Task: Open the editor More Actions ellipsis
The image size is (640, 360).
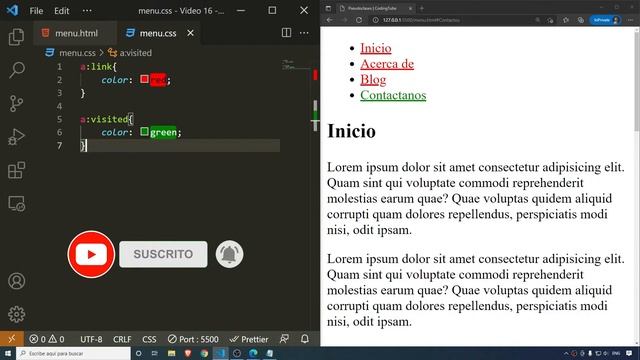Action: click(x=304, y=33)
